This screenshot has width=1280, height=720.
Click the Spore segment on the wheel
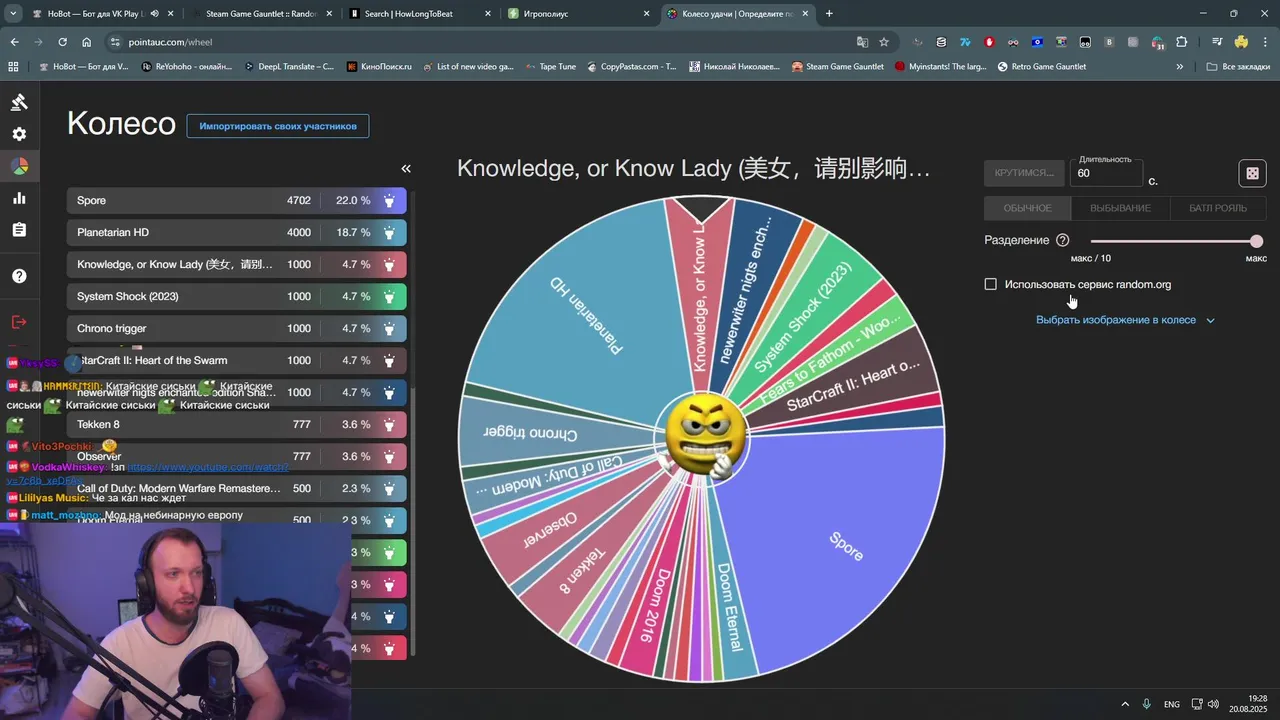[x=846, y=545]
